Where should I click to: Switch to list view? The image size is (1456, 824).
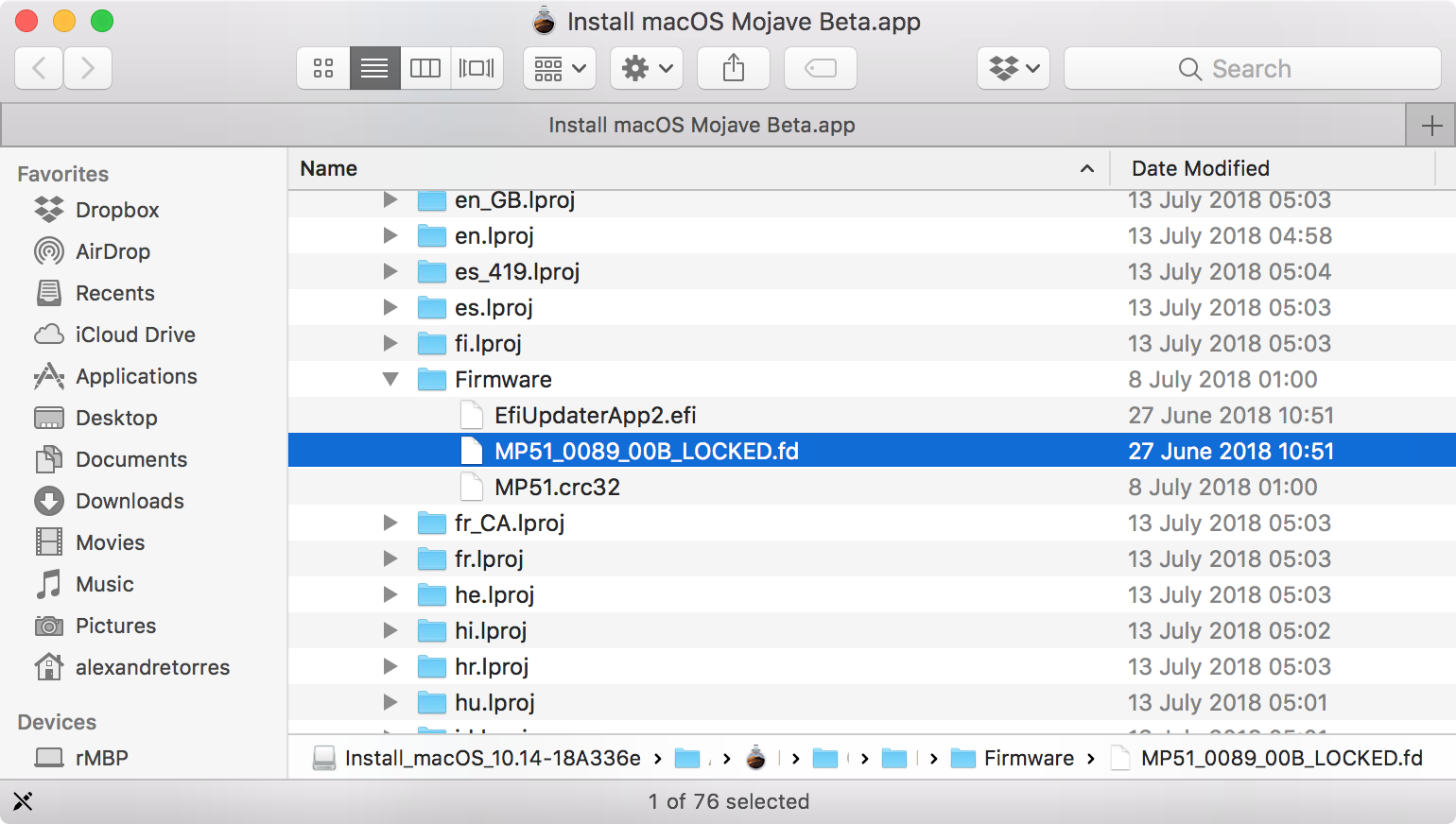pyautogui.click(x=374, y=68)
